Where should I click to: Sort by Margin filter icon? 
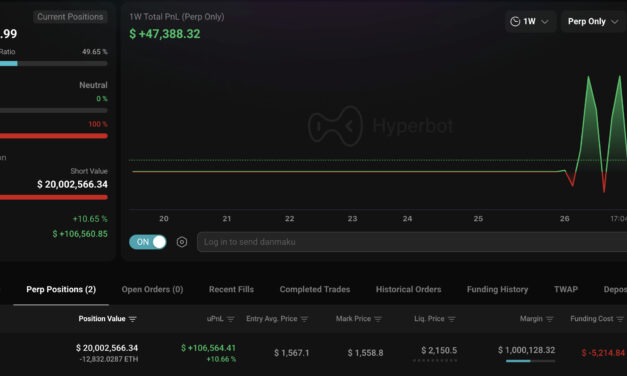tap(549, 319)
